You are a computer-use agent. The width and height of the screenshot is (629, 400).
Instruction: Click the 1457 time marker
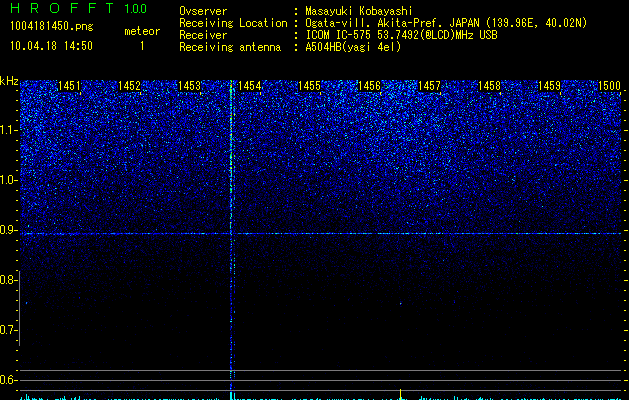pos(429,86)
